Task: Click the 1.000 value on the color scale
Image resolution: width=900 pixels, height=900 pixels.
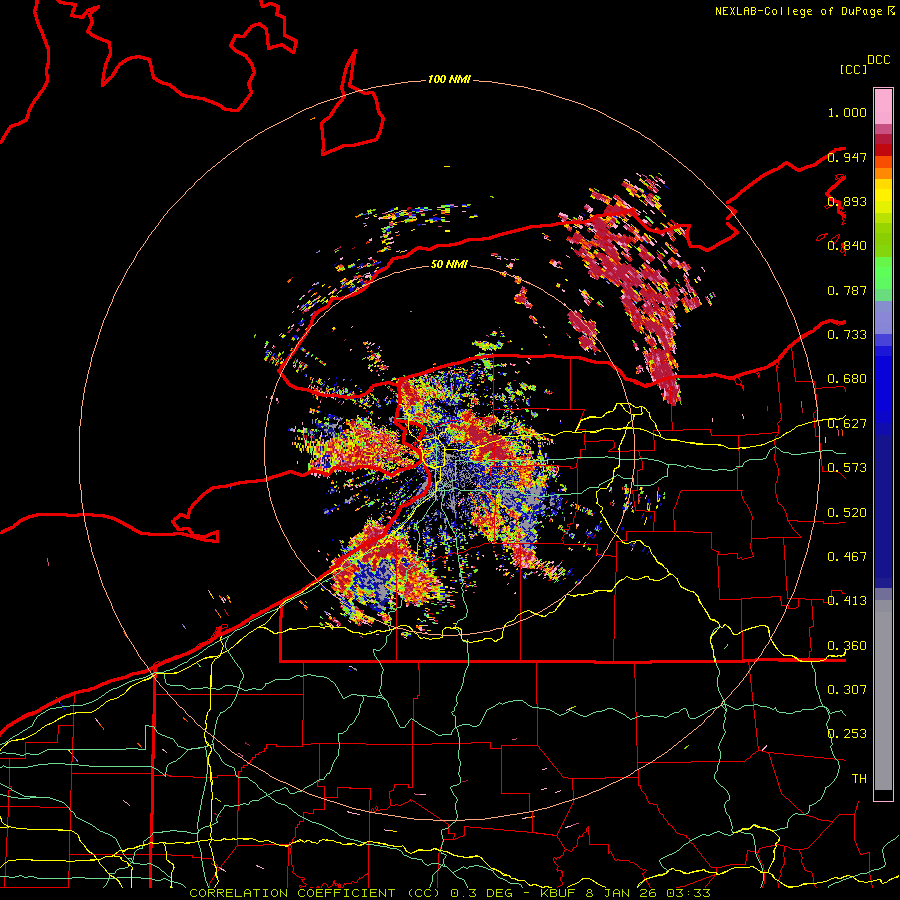Action: [x=847, y=112]
